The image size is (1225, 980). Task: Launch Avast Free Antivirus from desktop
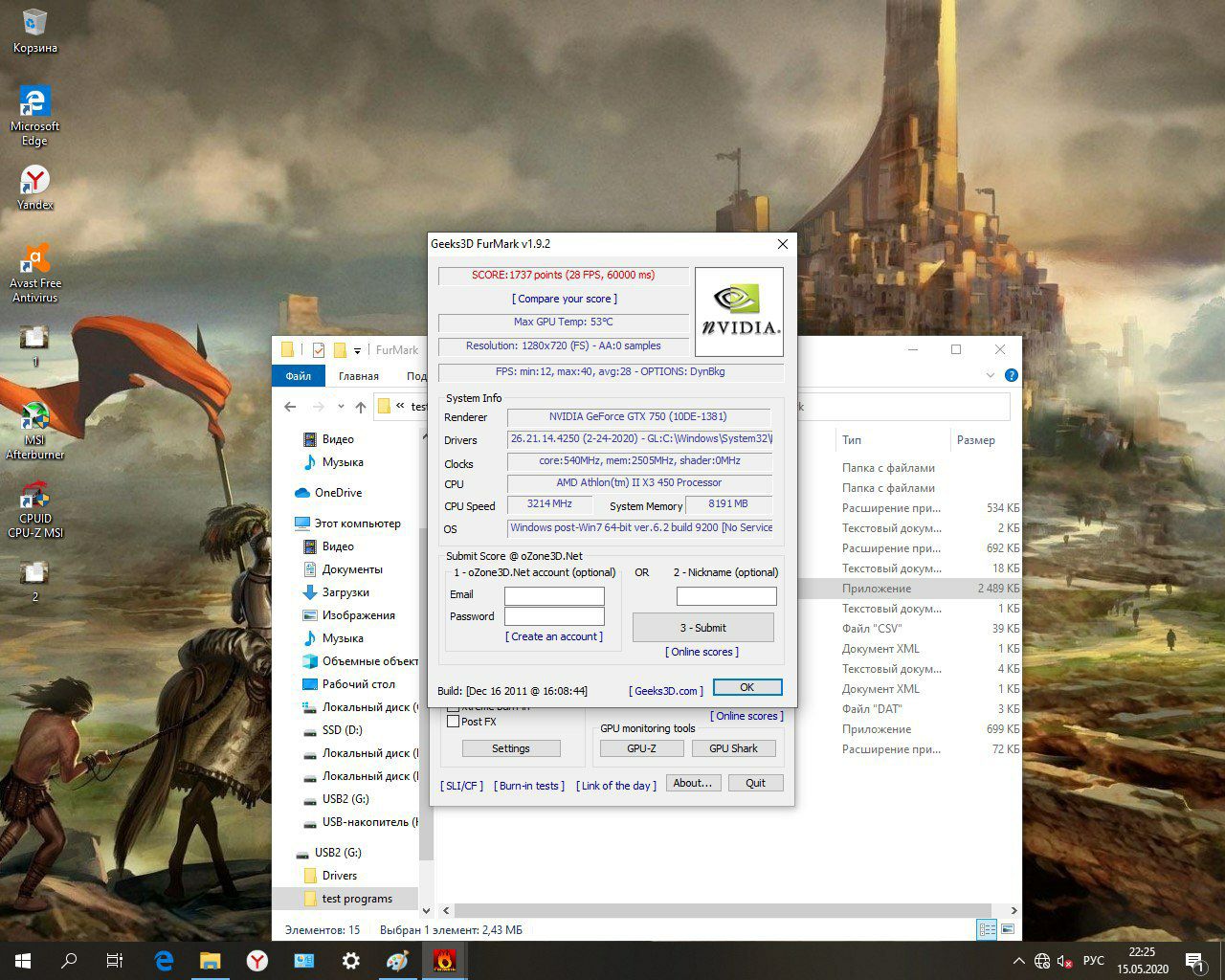[x=34, y=273]
